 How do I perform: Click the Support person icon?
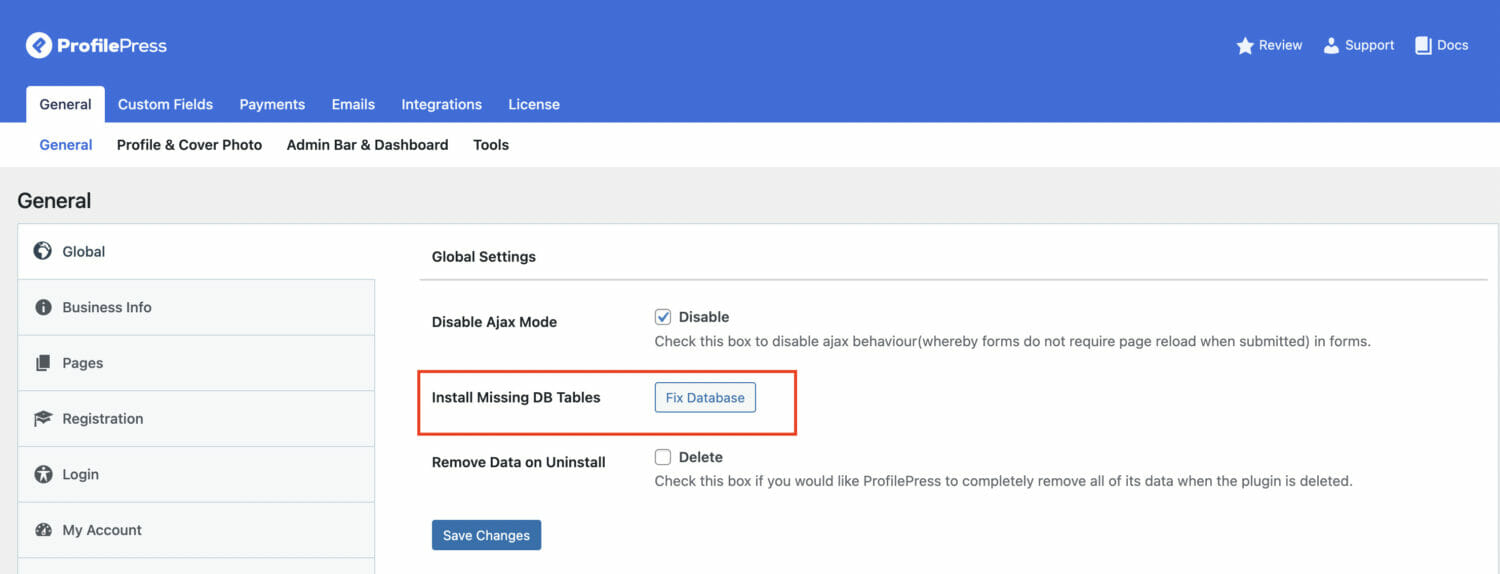coord(1331,46)
